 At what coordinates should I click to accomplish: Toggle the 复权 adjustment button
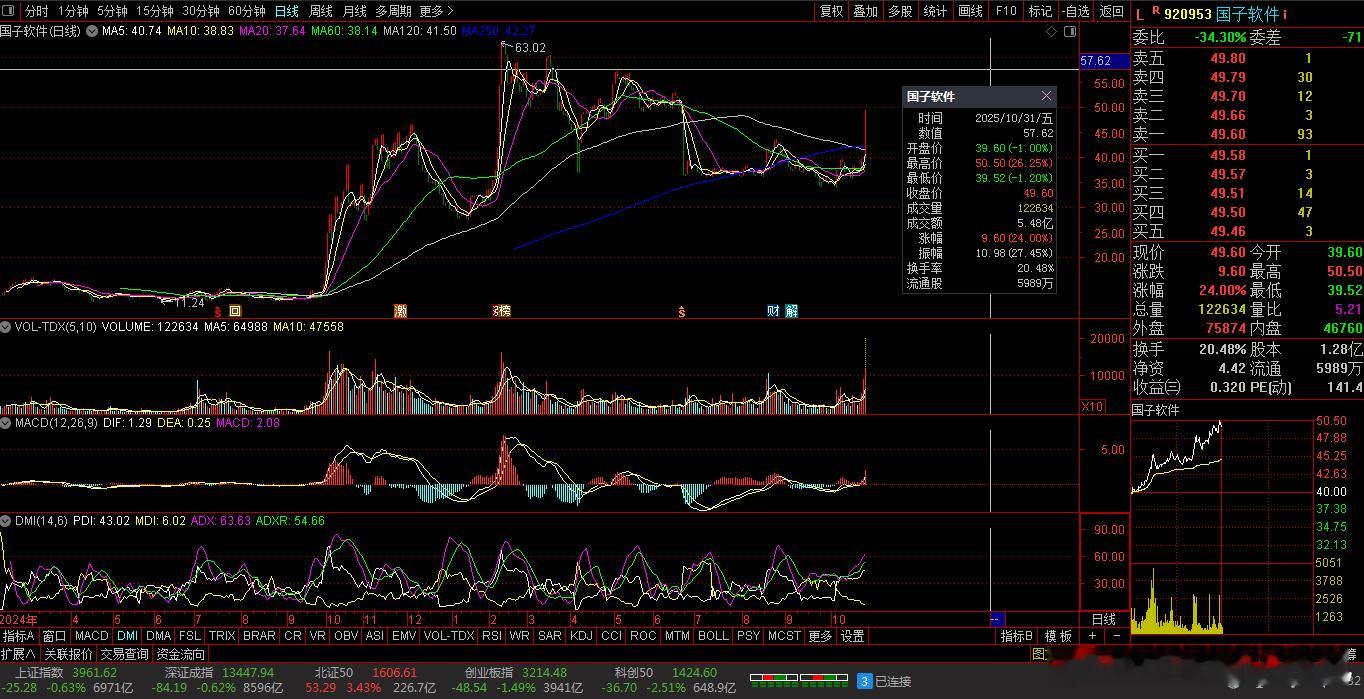click(831, 11)
